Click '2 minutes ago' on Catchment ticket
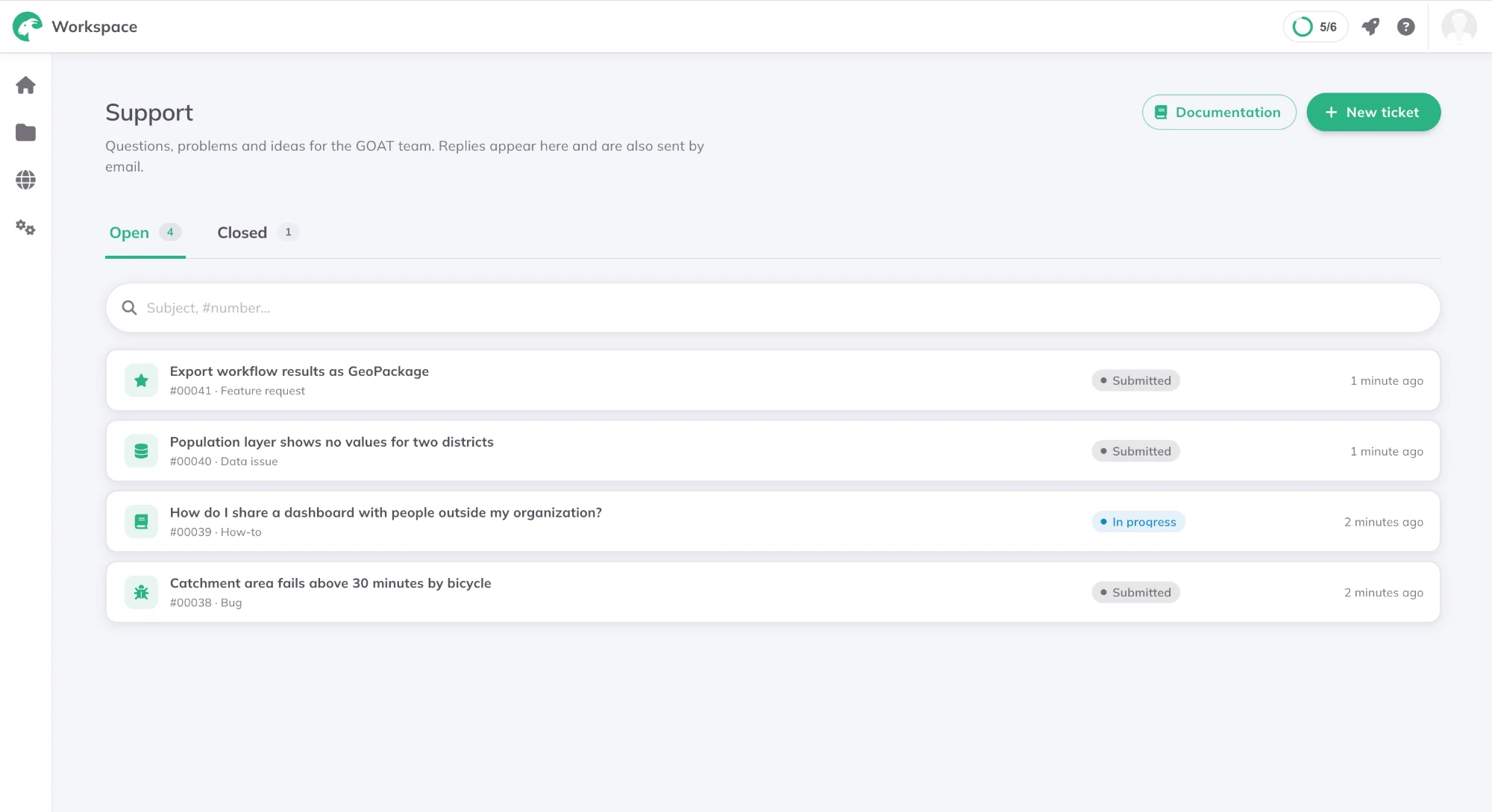 pos(1384,593)
